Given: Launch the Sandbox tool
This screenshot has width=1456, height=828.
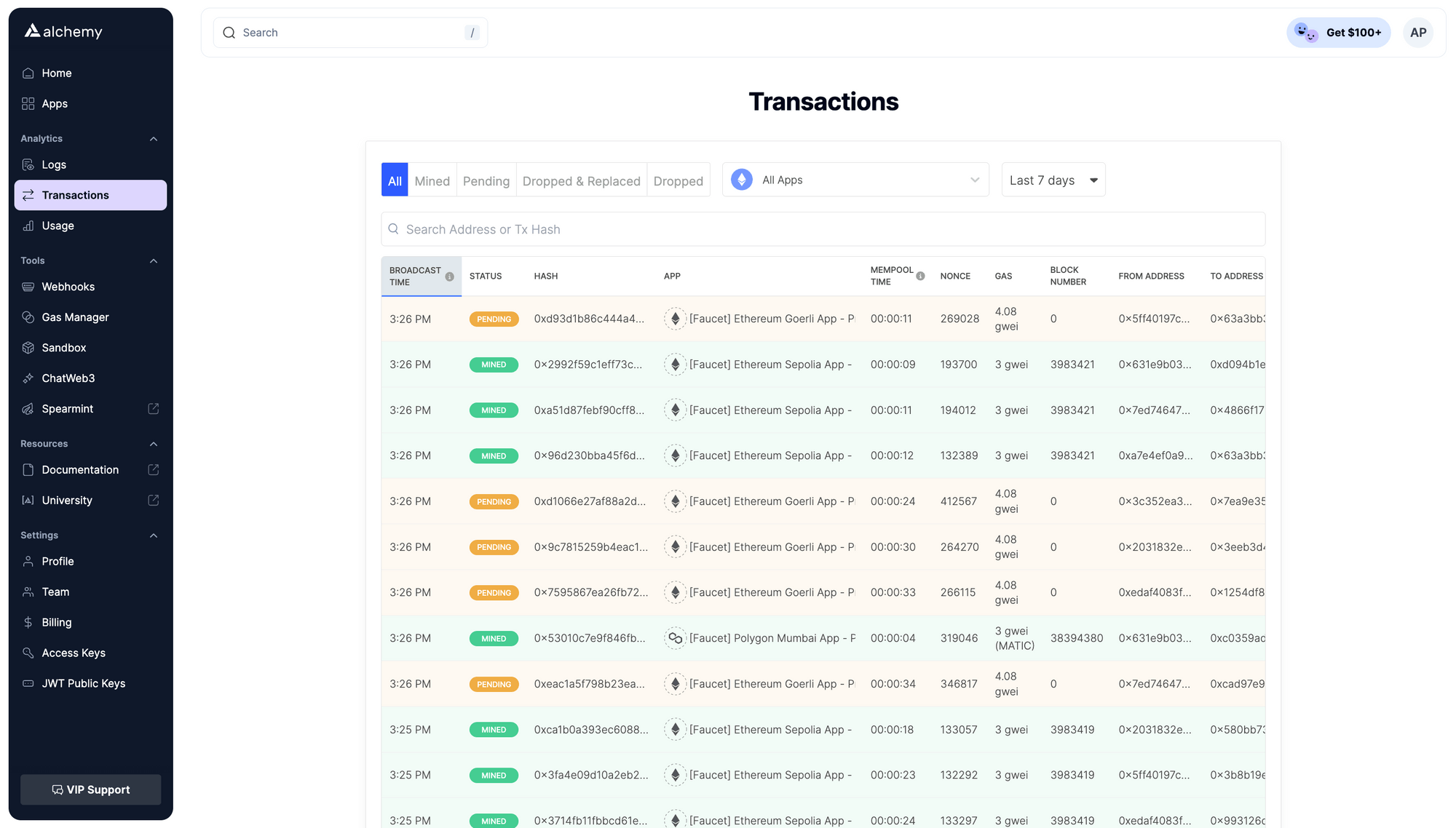Looking at the screenshot, I should [x=64, y=347].
